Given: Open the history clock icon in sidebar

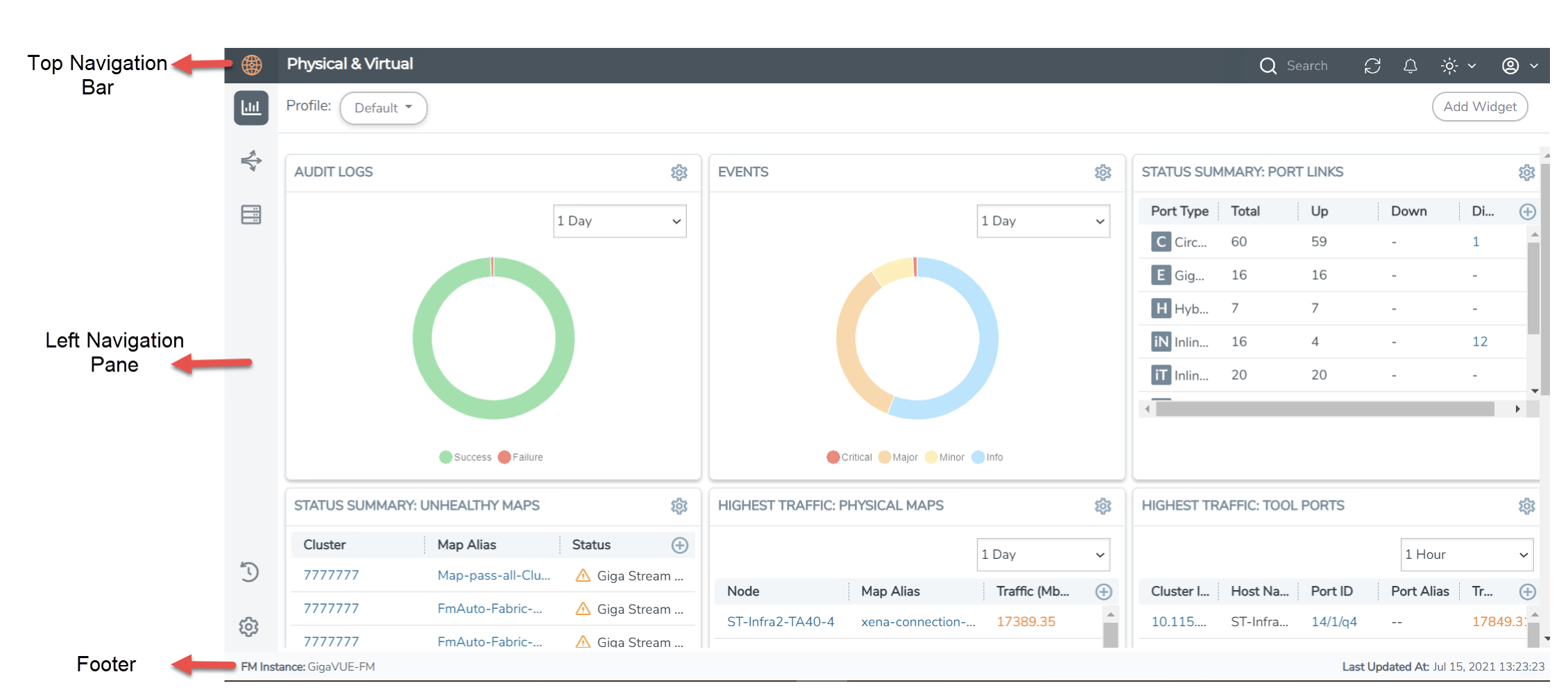Looking at the screenshot, I should 249,572.
